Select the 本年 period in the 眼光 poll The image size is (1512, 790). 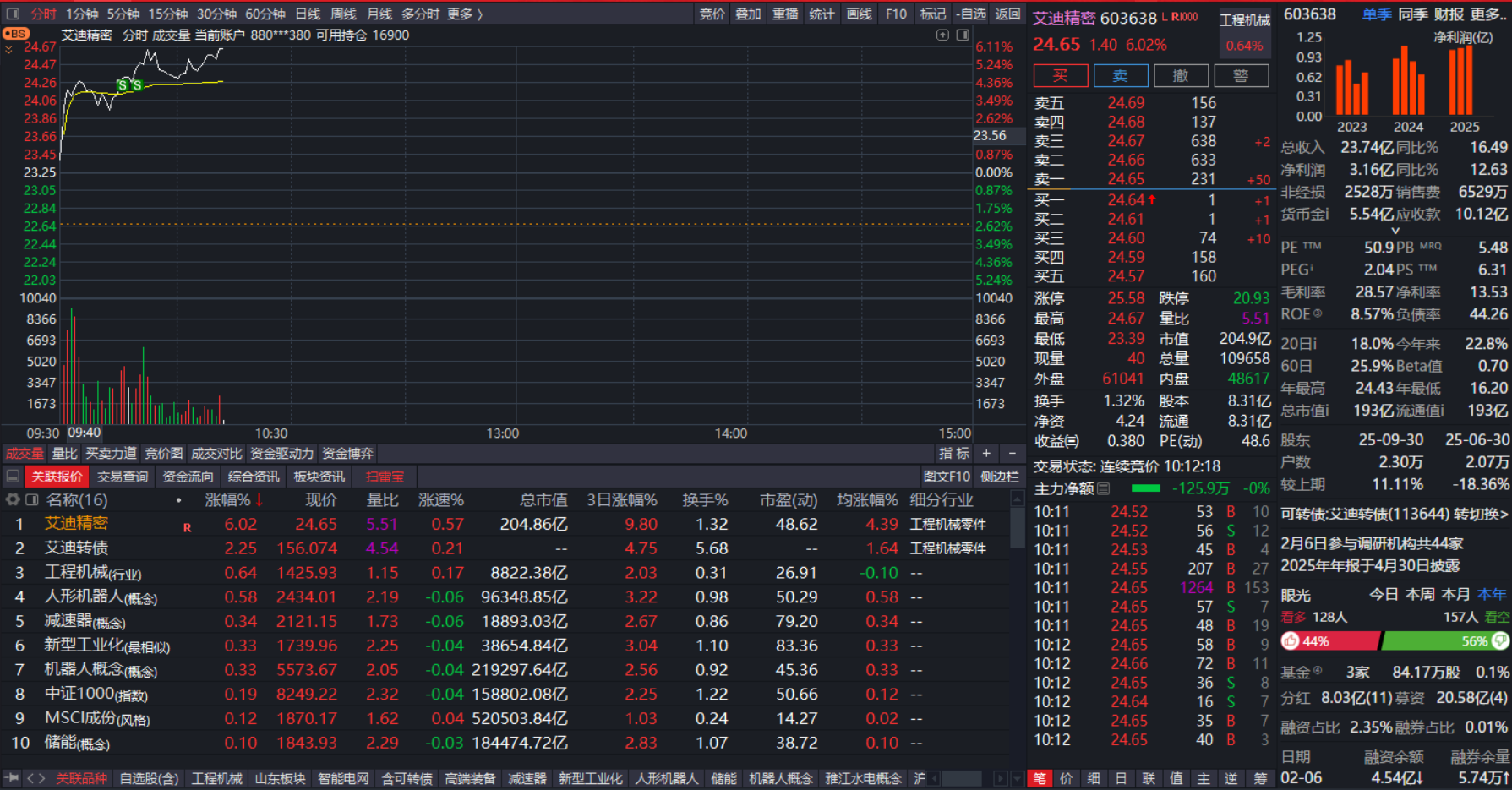pos(1493,594)
